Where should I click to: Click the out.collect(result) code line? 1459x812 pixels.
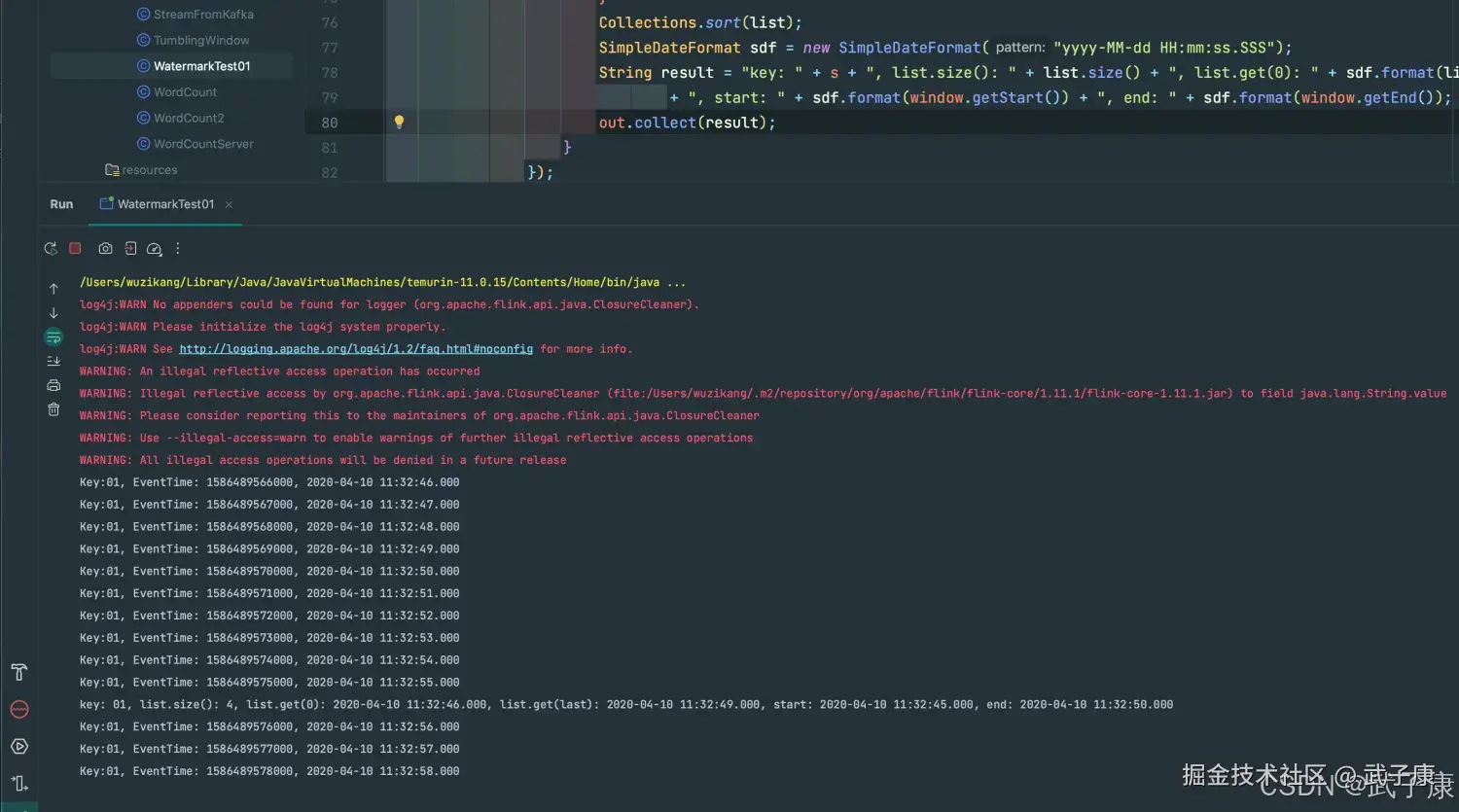tap(687, 123)
